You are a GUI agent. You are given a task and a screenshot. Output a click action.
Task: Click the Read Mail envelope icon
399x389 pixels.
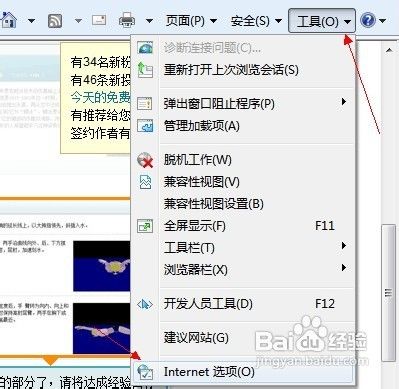(99, 20)
